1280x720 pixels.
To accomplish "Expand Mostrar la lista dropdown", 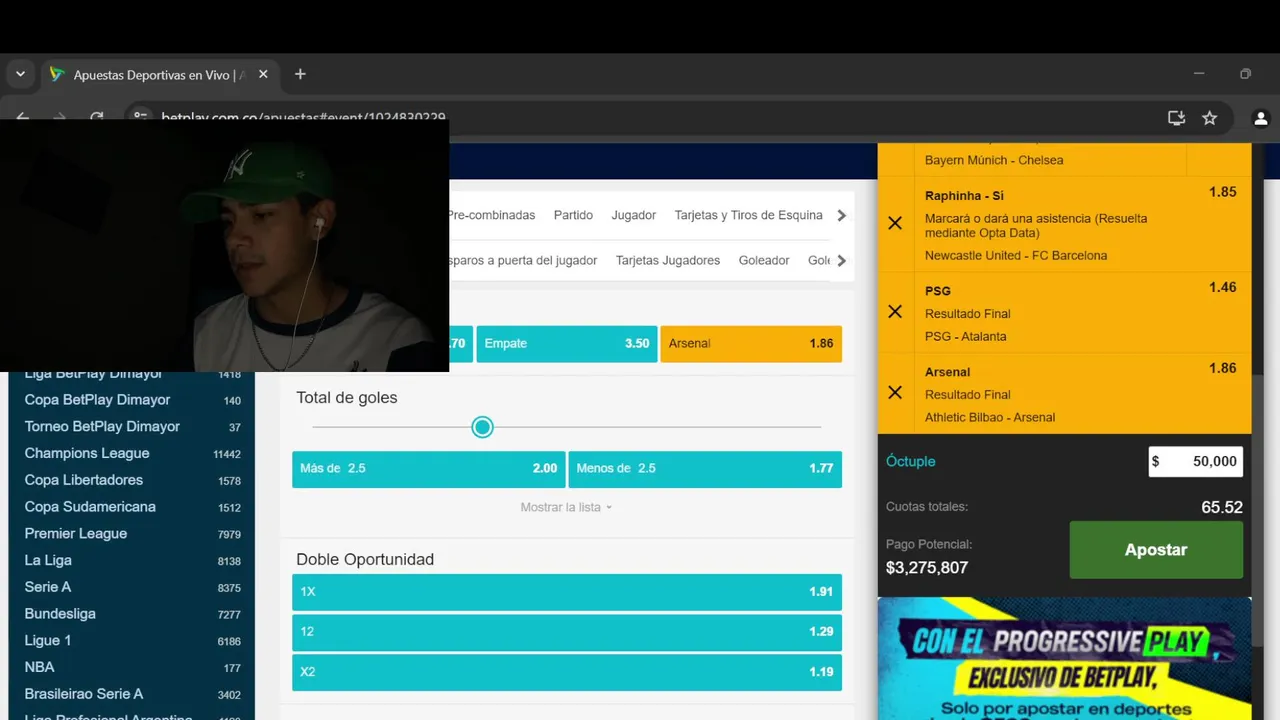I will pos(566,507).
